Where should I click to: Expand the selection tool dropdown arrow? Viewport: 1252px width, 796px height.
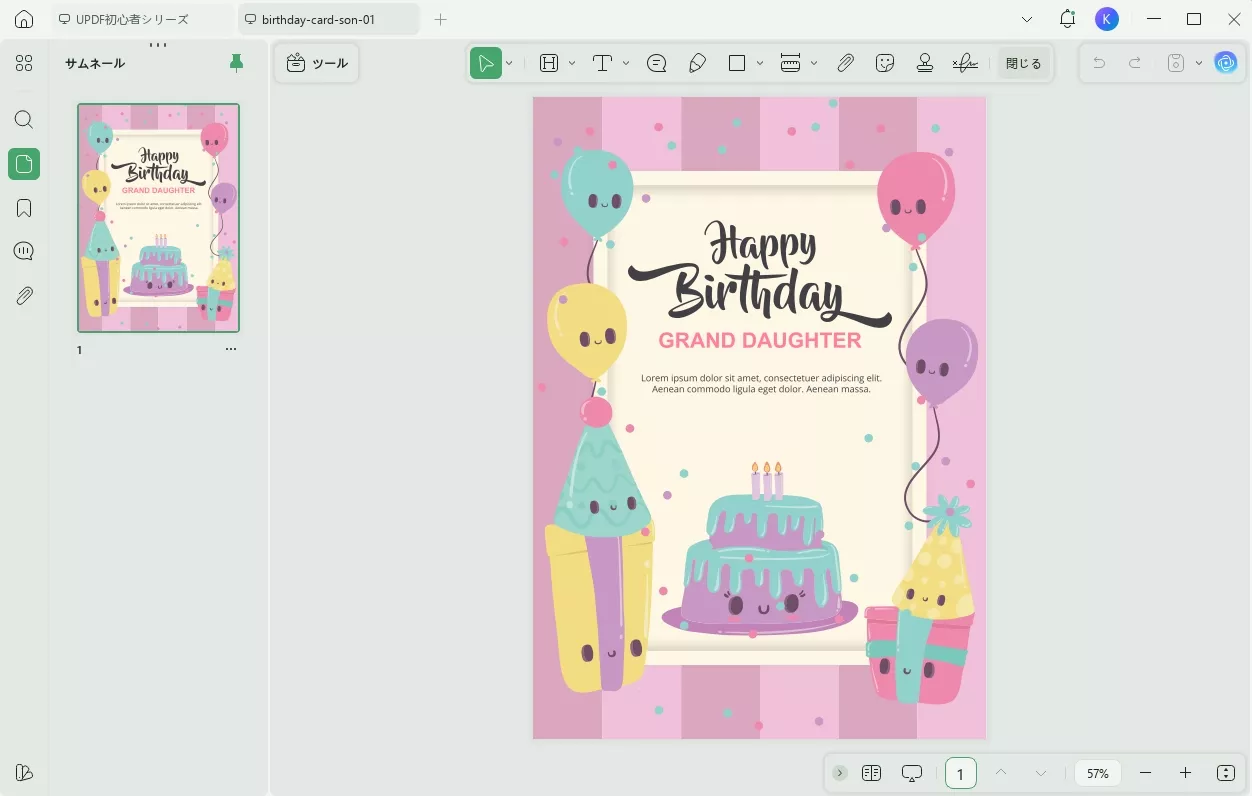[x=509, y=63]
